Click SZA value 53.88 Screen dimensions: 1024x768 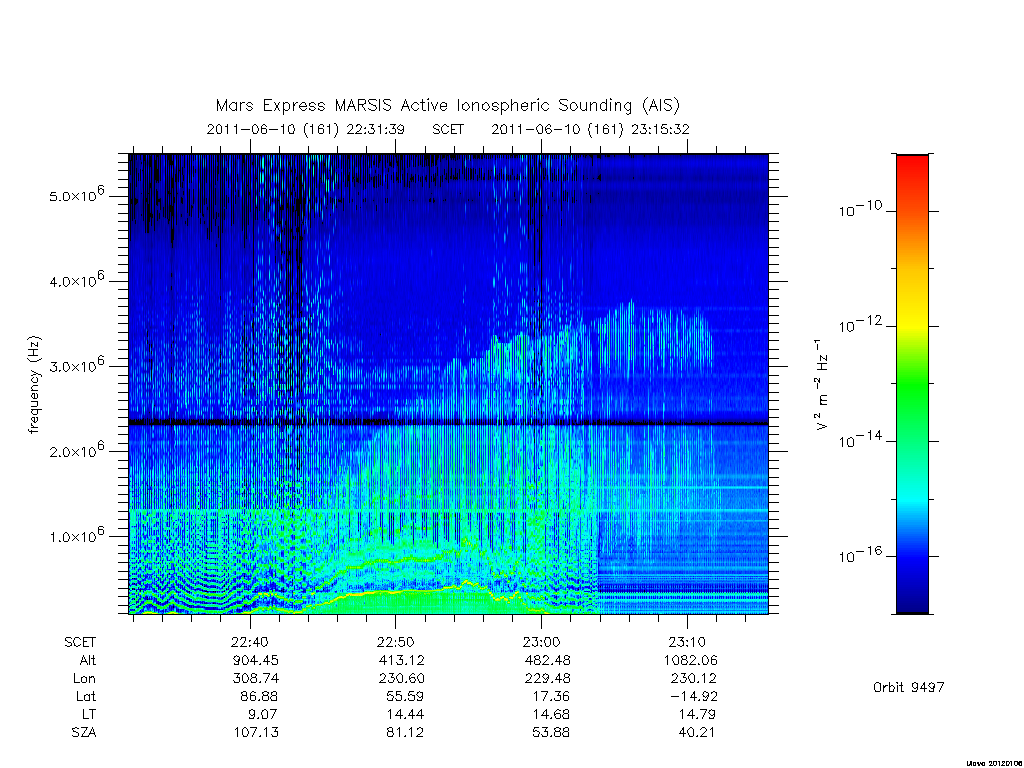(x=551, y=733)
